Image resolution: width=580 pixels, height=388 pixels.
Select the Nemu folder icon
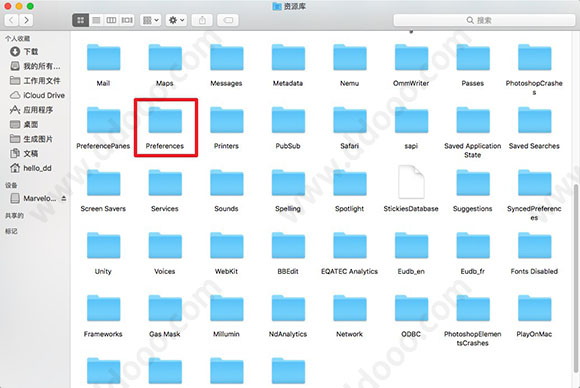point(350,57)
